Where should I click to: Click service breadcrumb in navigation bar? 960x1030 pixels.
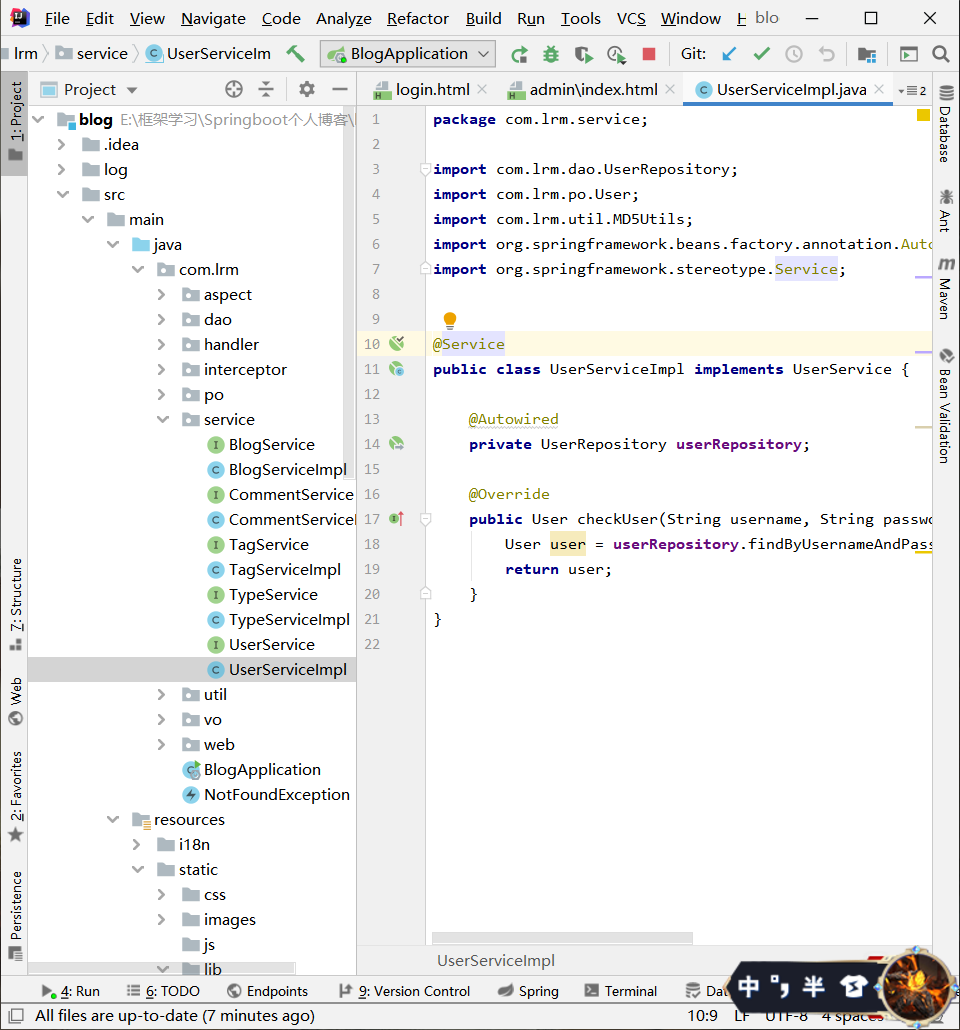92,54
